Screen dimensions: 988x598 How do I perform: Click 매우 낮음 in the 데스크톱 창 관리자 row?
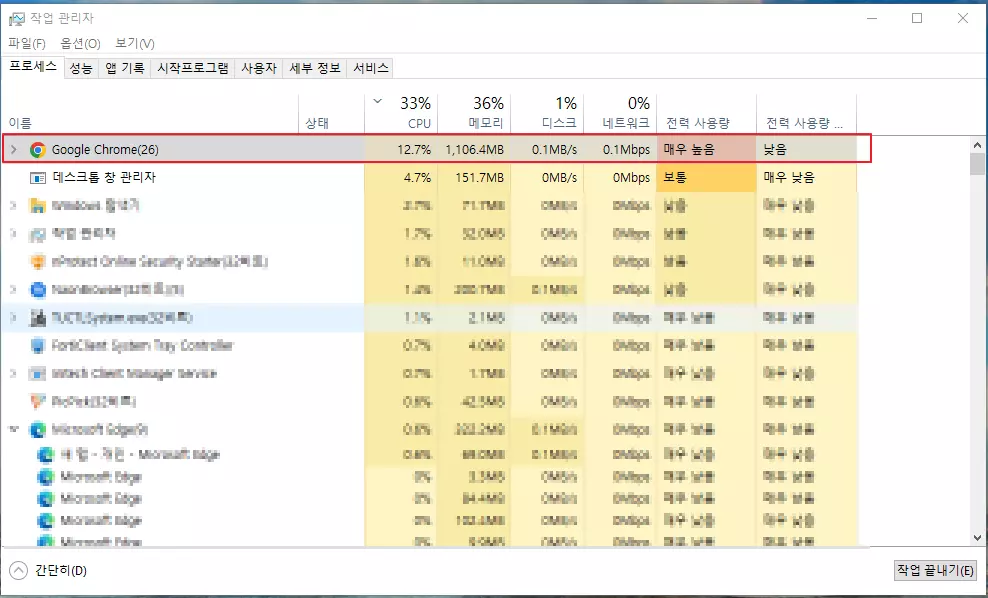(x=789, y=178)
